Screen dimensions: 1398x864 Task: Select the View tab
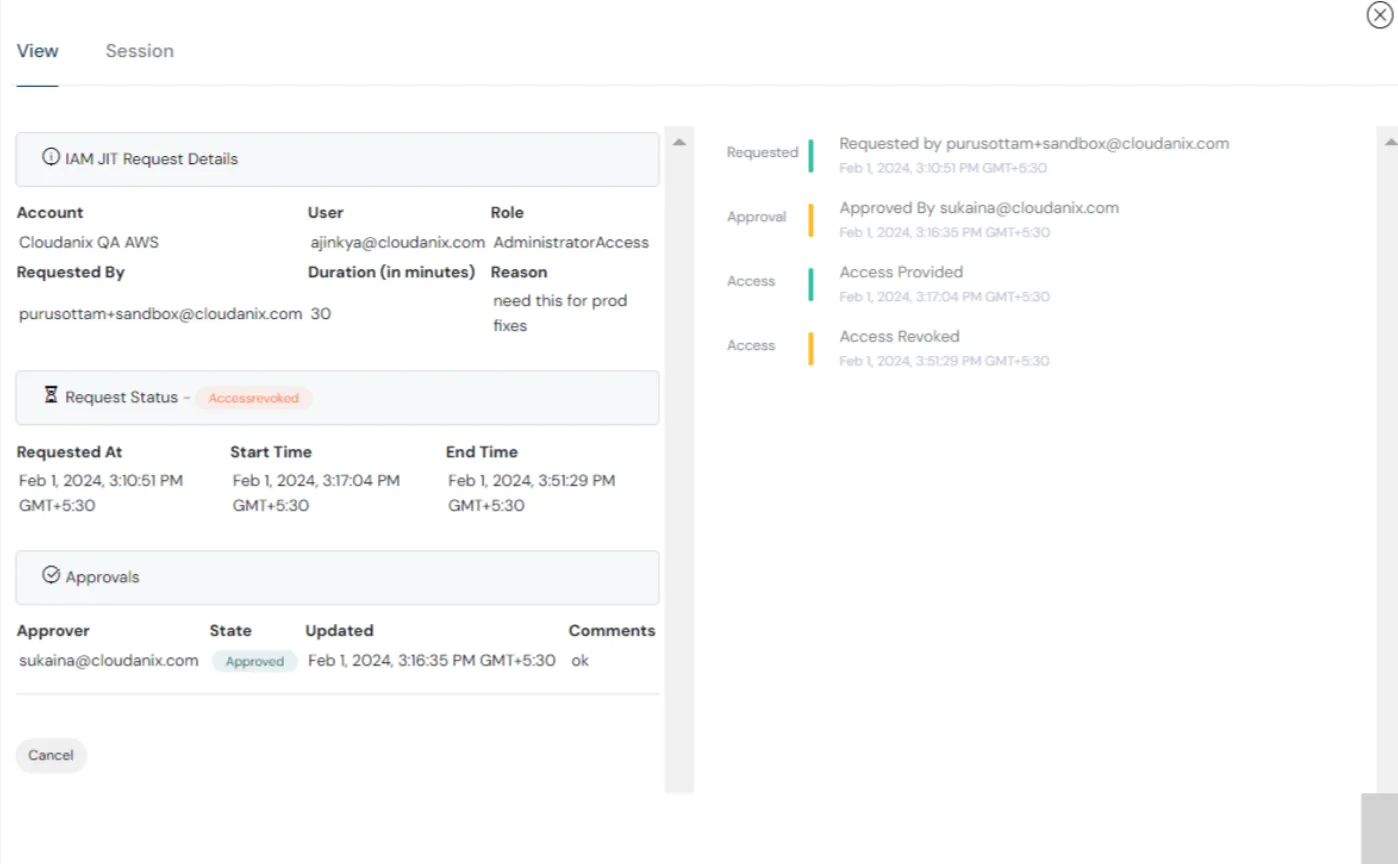[x=37, y=50]
